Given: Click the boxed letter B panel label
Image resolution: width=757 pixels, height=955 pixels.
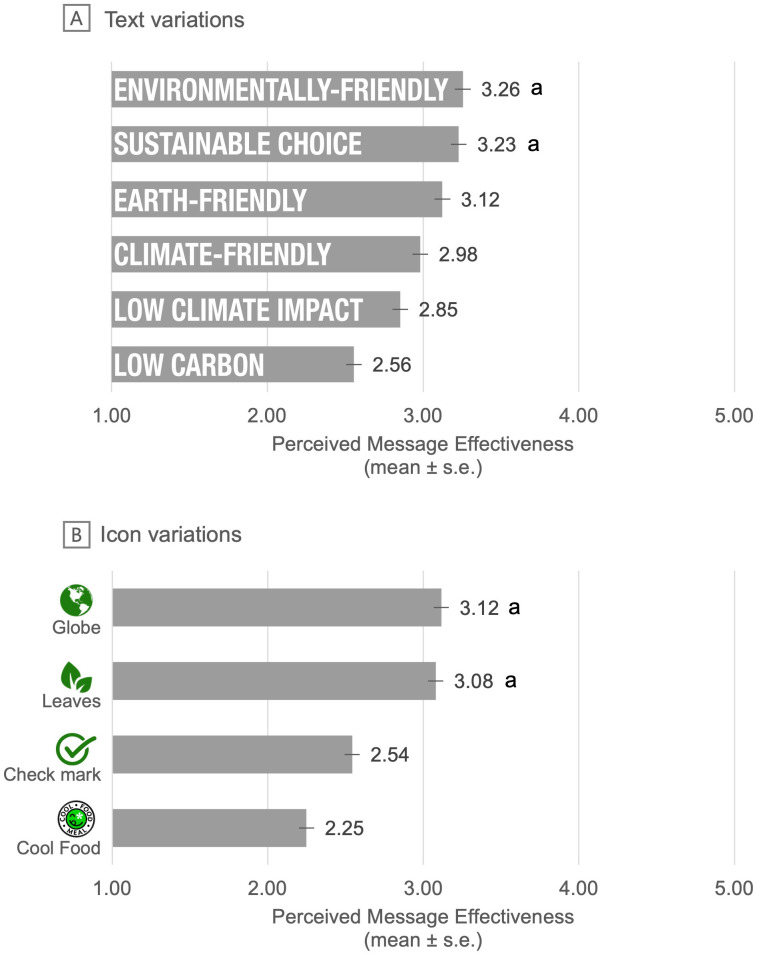Looking at the screenshot, I should pyautogui.click(x=77, y=534).
